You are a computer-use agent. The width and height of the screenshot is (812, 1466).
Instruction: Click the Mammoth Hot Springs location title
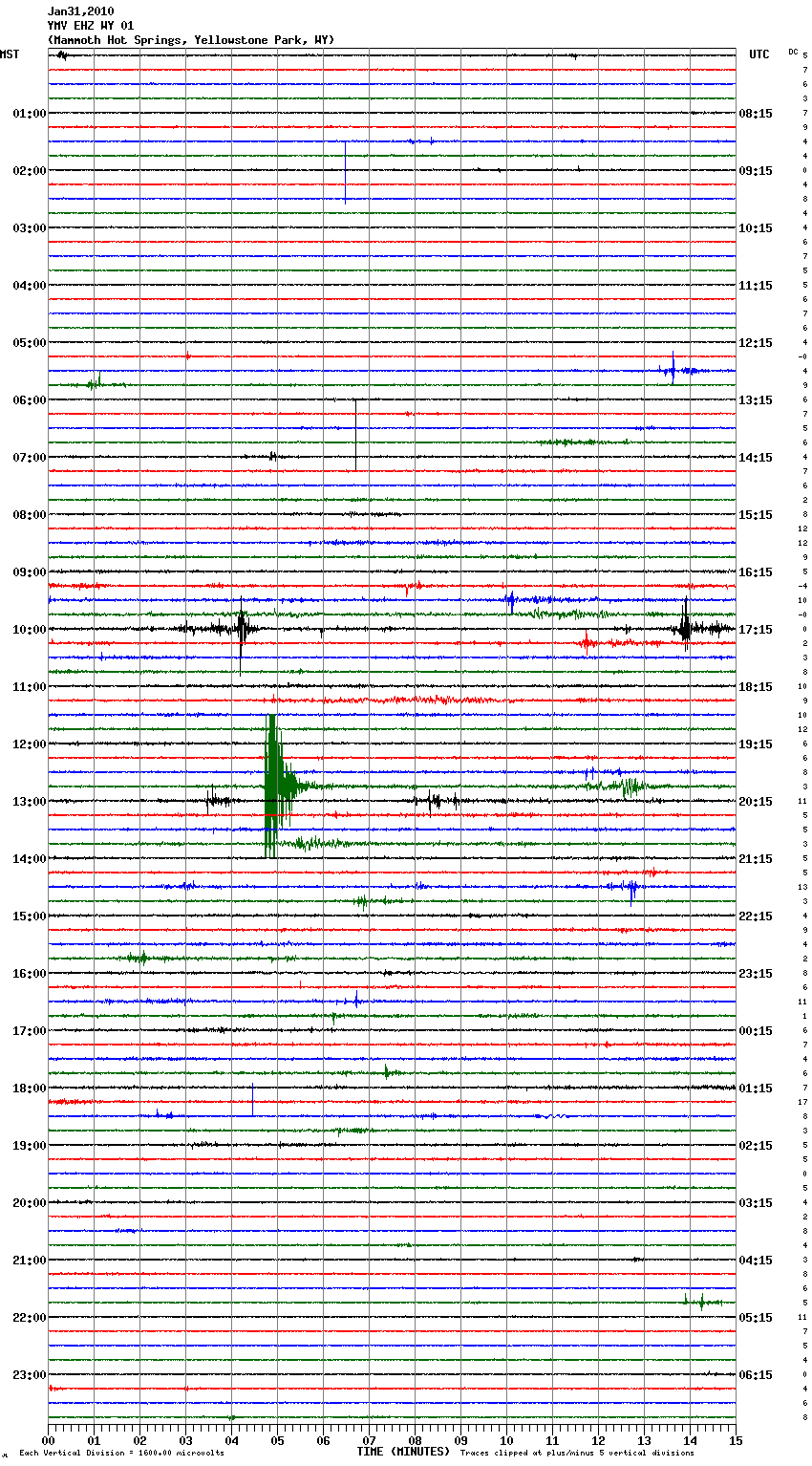(x=191, y=40)
